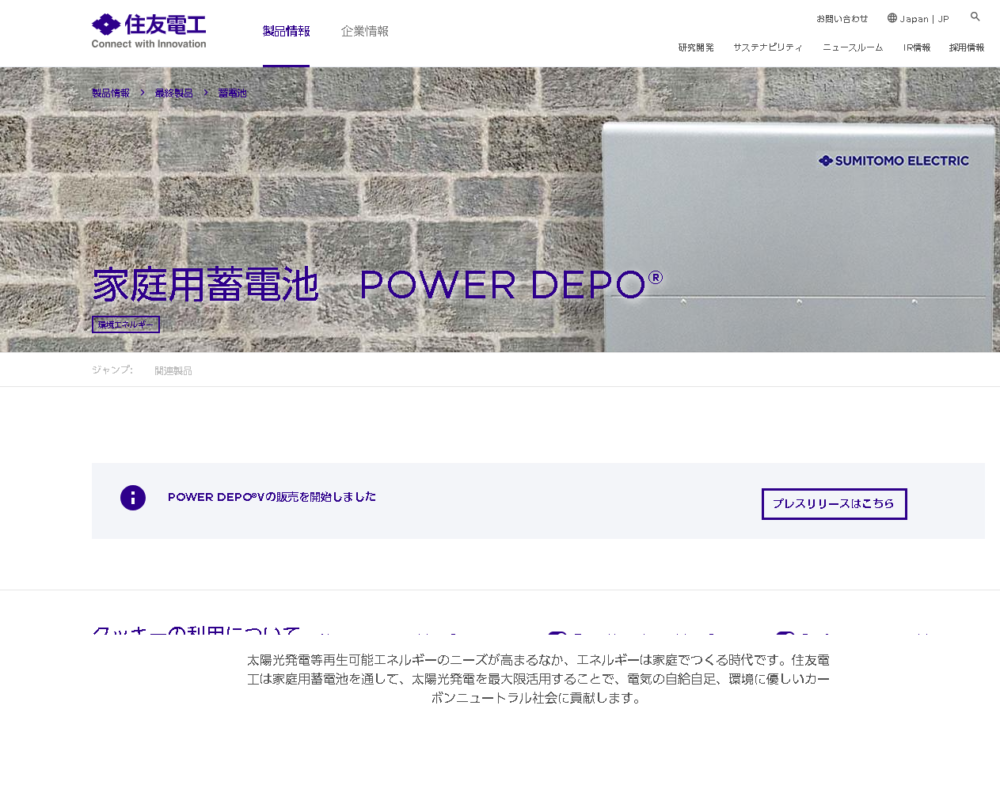
Task: Go to サステナビリティ in the header
Action: (768, 47)
